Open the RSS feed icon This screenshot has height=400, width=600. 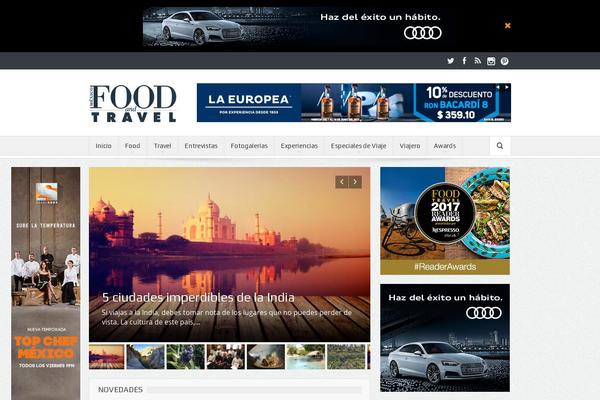[478, 60]
